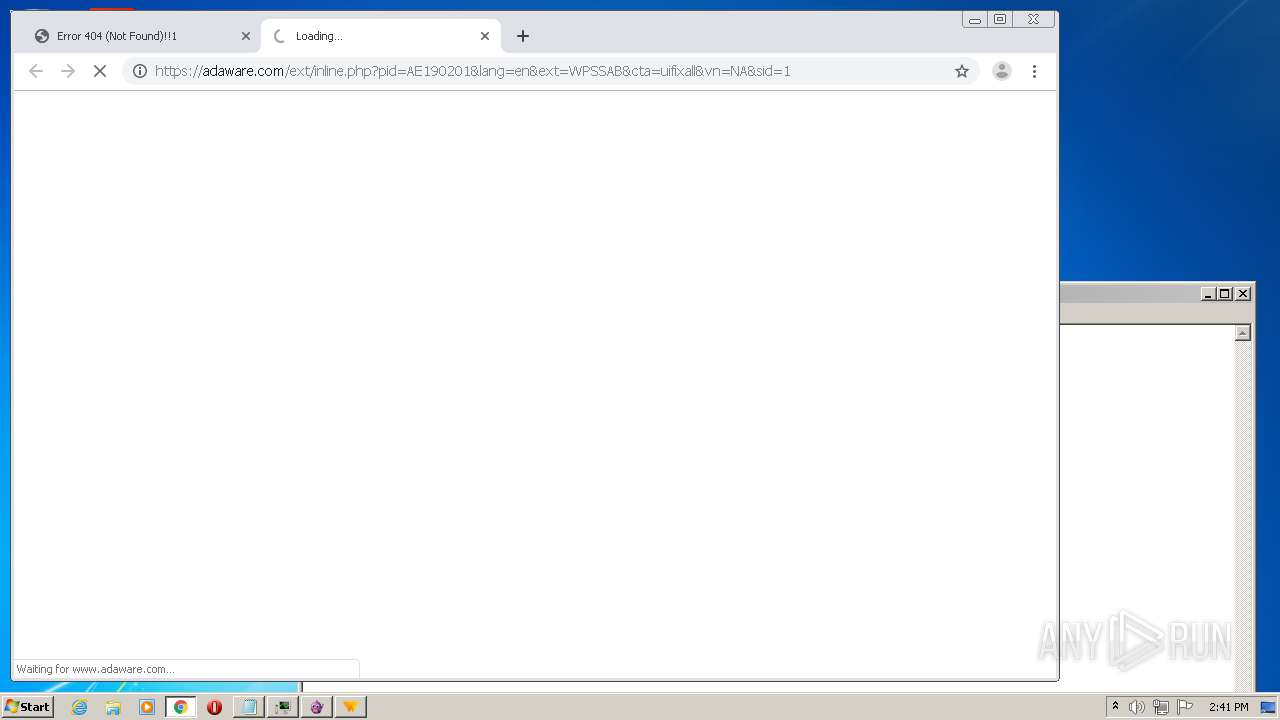The width and height of the screenshot is (1280, 720).
Task: Open Chrome's three-dot customize menu
Action: click(x=1034, y=71)
